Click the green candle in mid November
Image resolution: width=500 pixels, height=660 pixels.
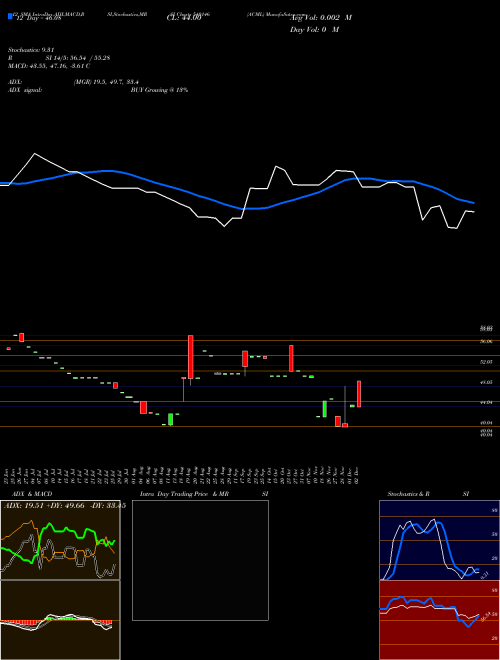(324, 409)
